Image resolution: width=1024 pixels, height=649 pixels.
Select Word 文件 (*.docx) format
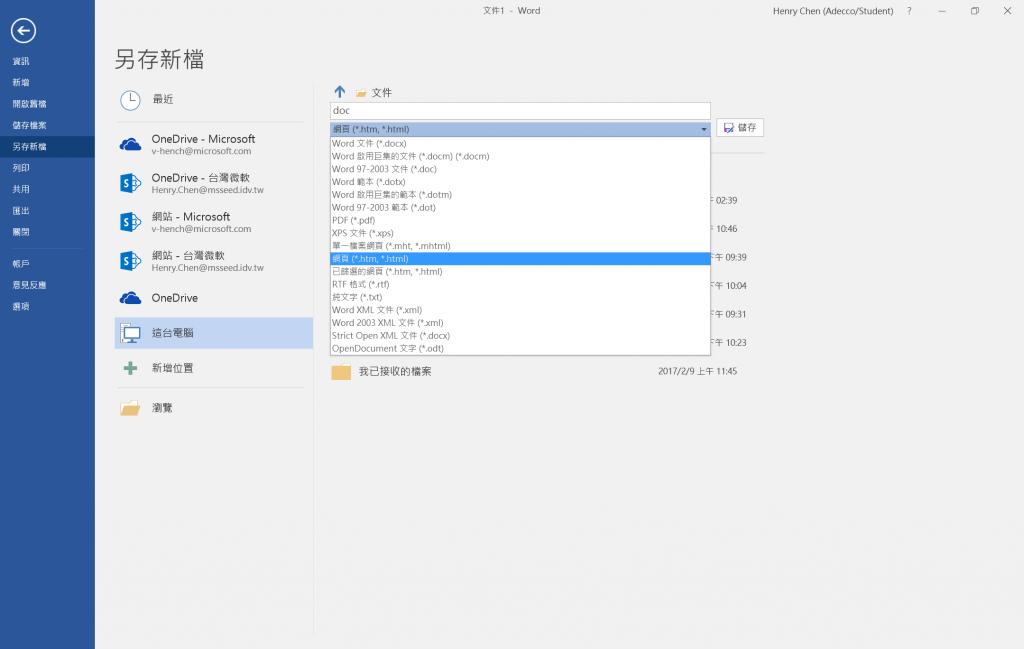(520, 144)
